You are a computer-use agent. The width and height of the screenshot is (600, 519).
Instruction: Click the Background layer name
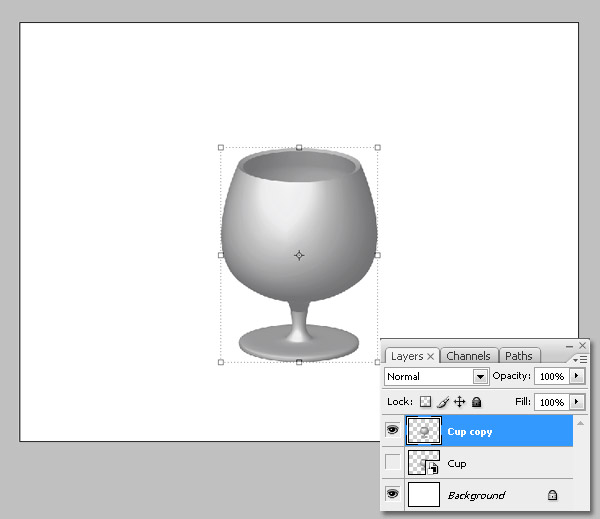[477, 495]
